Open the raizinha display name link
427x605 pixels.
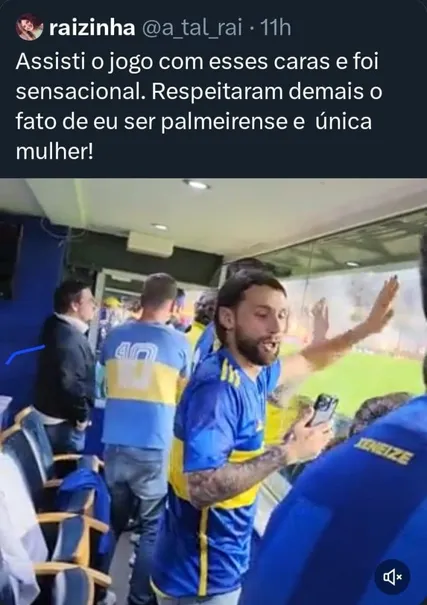[x=92, y=27]
